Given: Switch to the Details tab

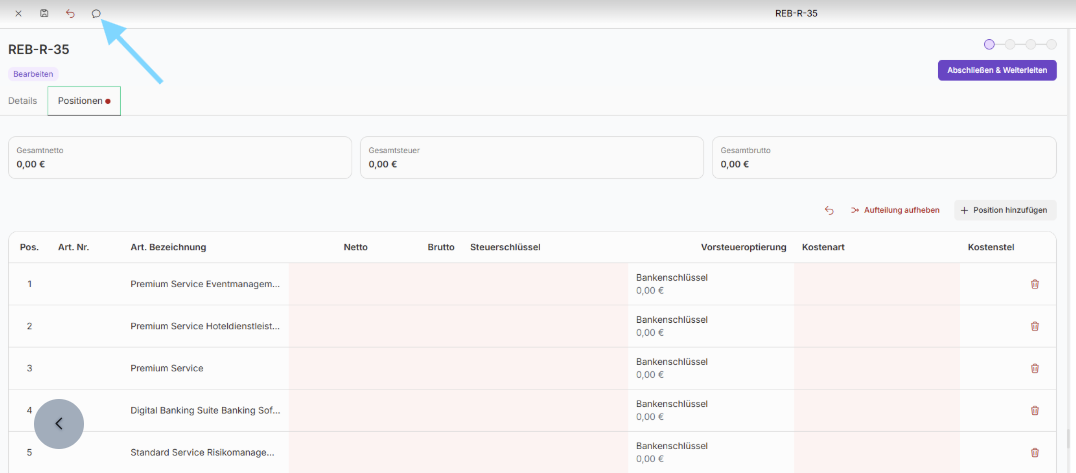Looking at the screenshot, I should (x=22, y=101).
